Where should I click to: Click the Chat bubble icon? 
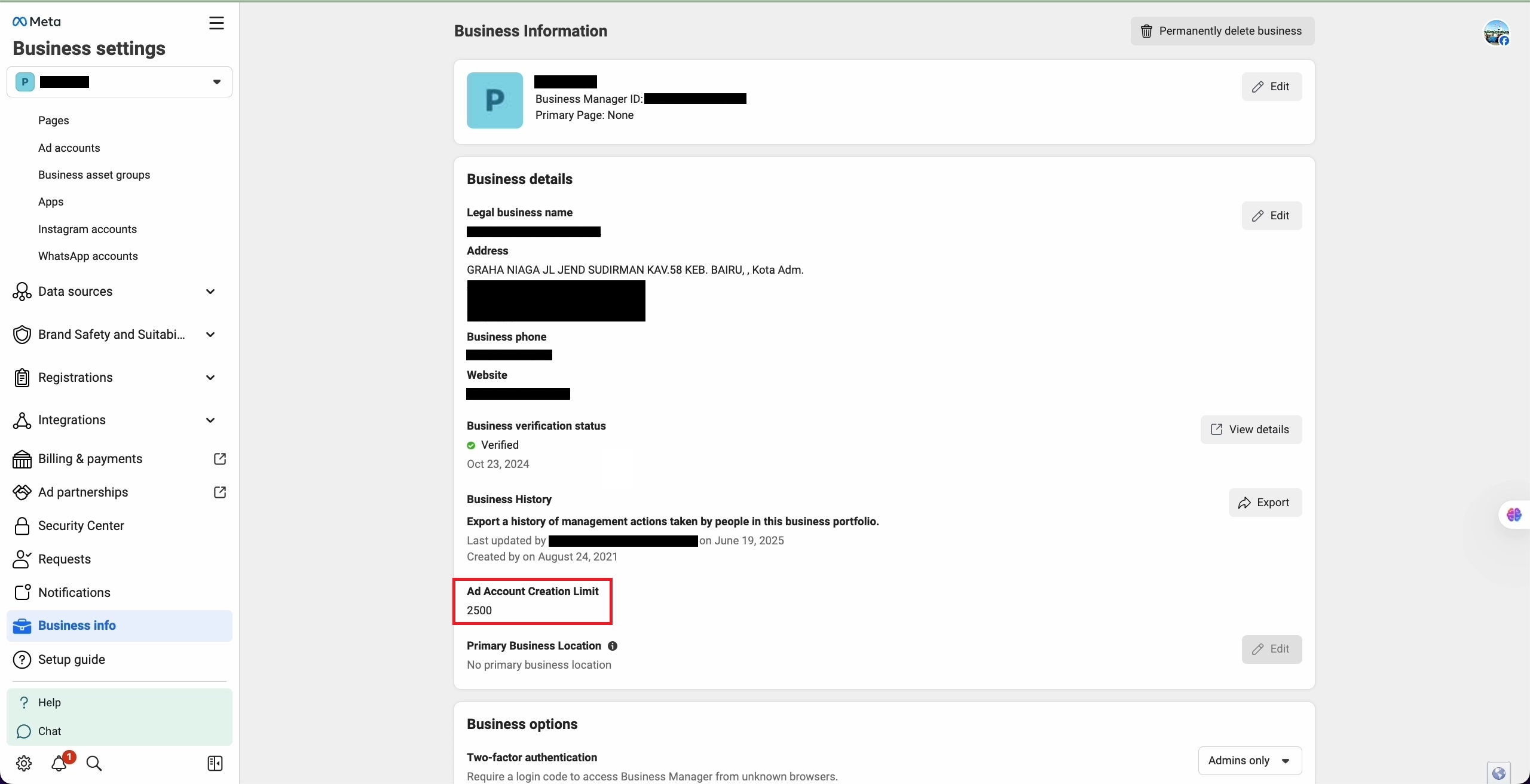click(24, 731)
